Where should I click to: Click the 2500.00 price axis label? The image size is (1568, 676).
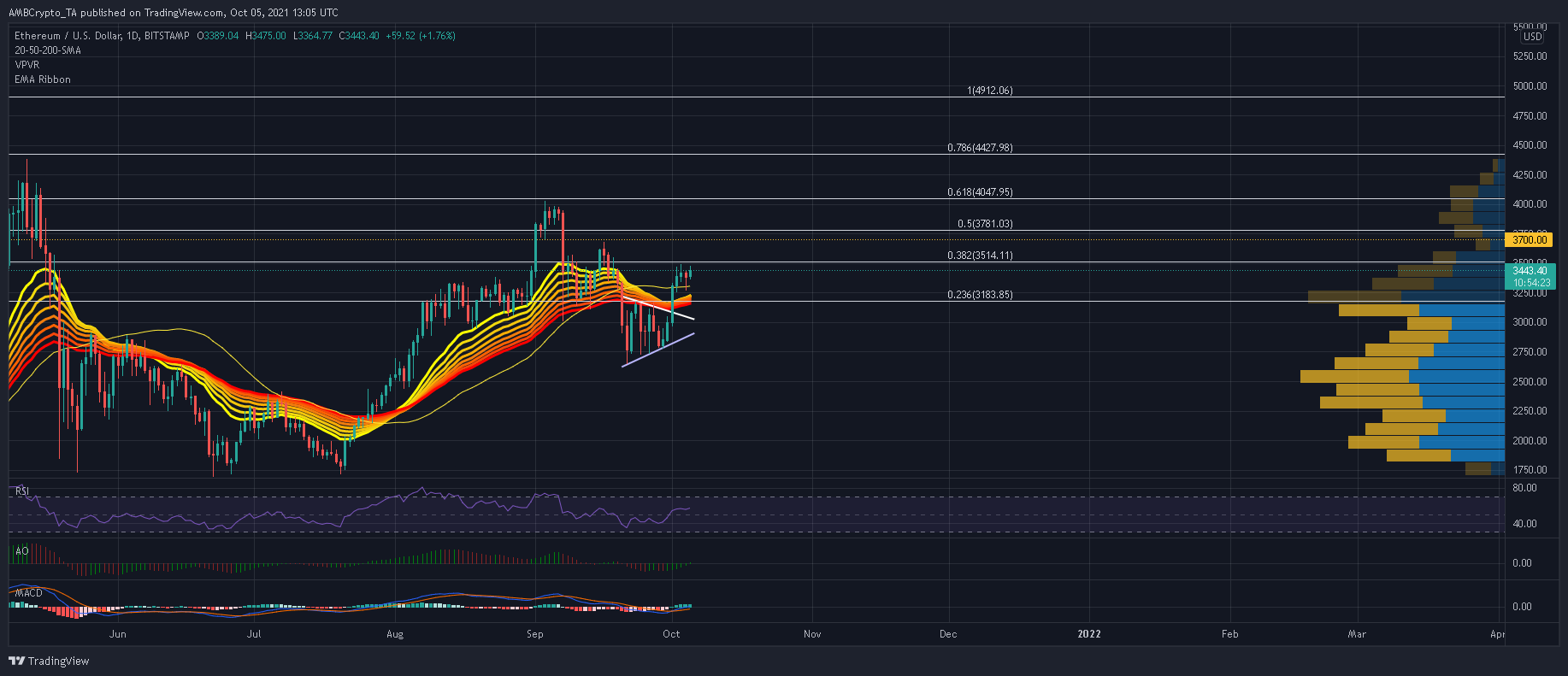tap(1530, 382)
